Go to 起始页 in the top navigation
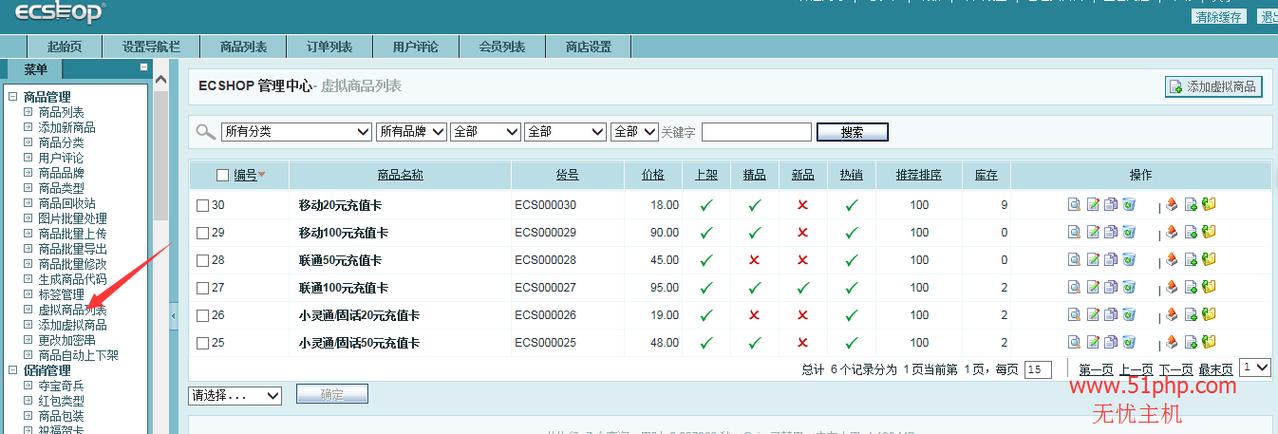This screenshot has width=1278, height=434. (x=64, y=46)
